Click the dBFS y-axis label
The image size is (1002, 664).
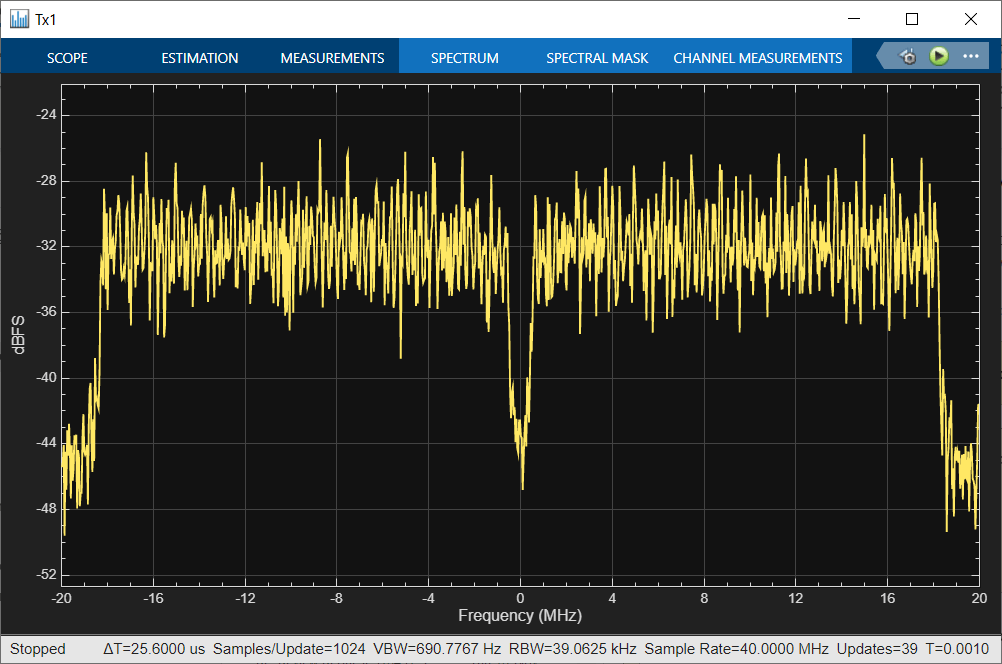tap(19, 334)
